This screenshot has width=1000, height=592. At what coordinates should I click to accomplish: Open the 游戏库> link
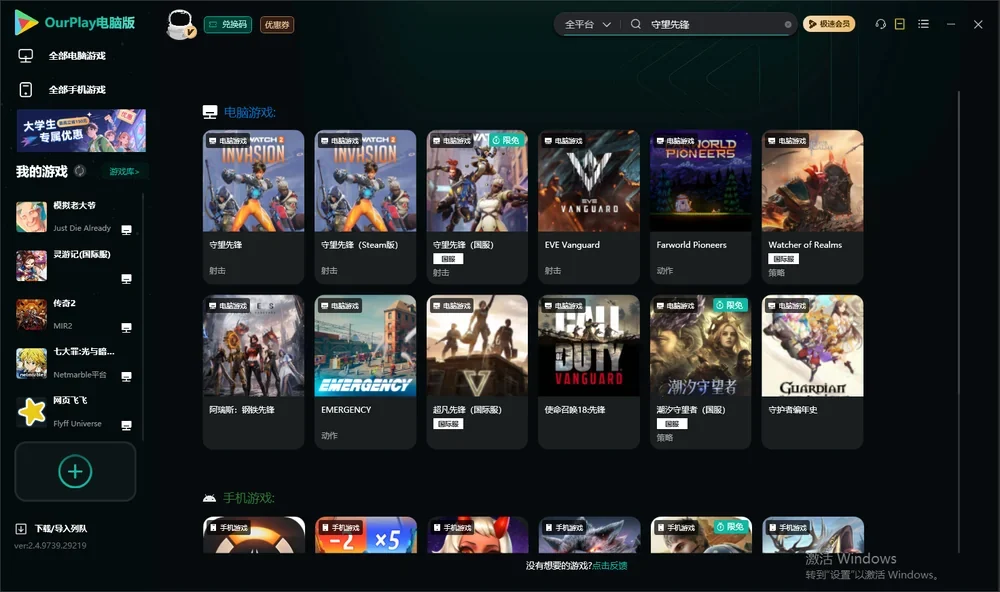(x=124, y=172)
